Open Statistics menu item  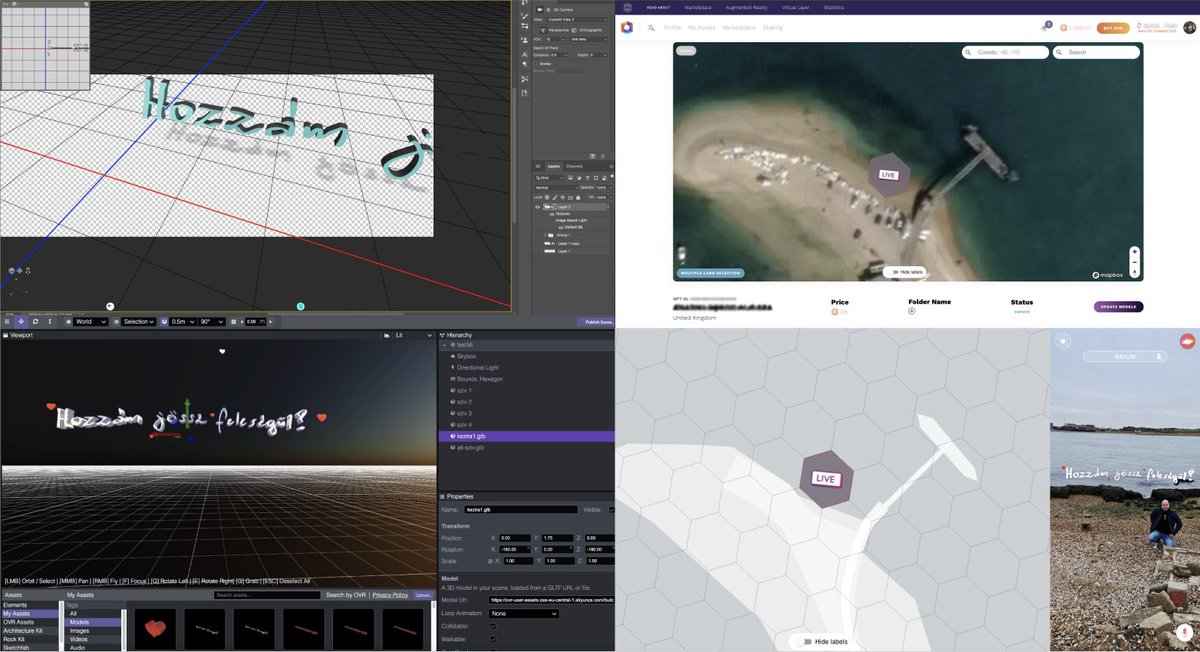point(833,7)
